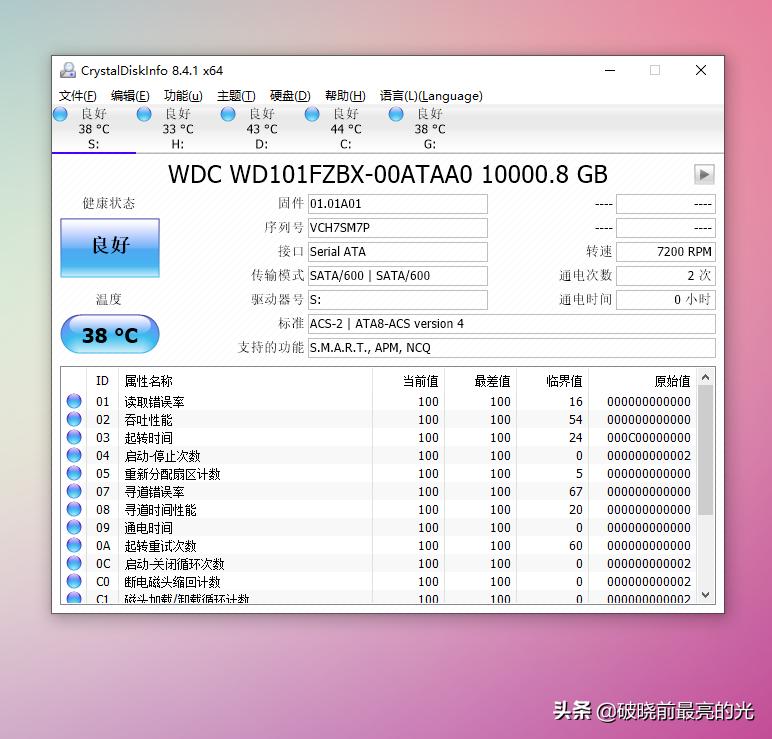Close the CrystalDiskInfo window
The width and height of the screenshot is (772, 739).
point(701,70)
